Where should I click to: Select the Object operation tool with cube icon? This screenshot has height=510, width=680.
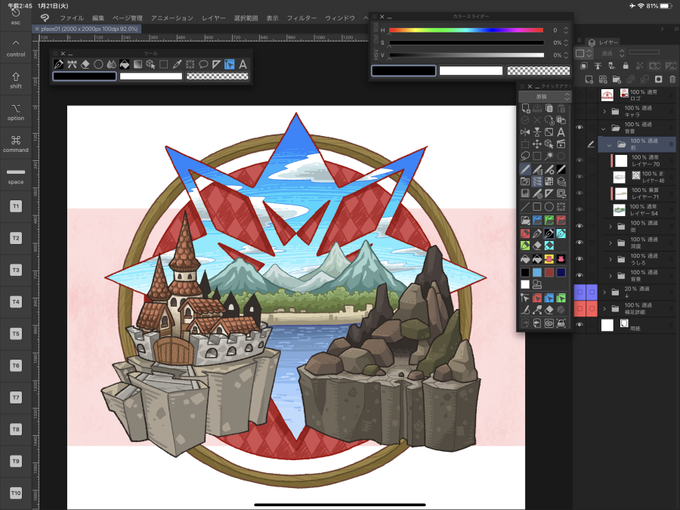pos(150,65)
